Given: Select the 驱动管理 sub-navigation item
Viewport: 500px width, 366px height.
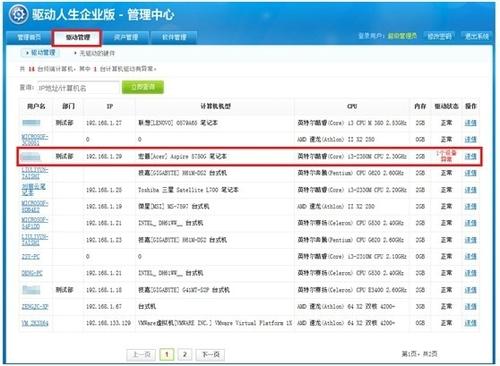Looking at the screenshot, I should coord(40,53).
